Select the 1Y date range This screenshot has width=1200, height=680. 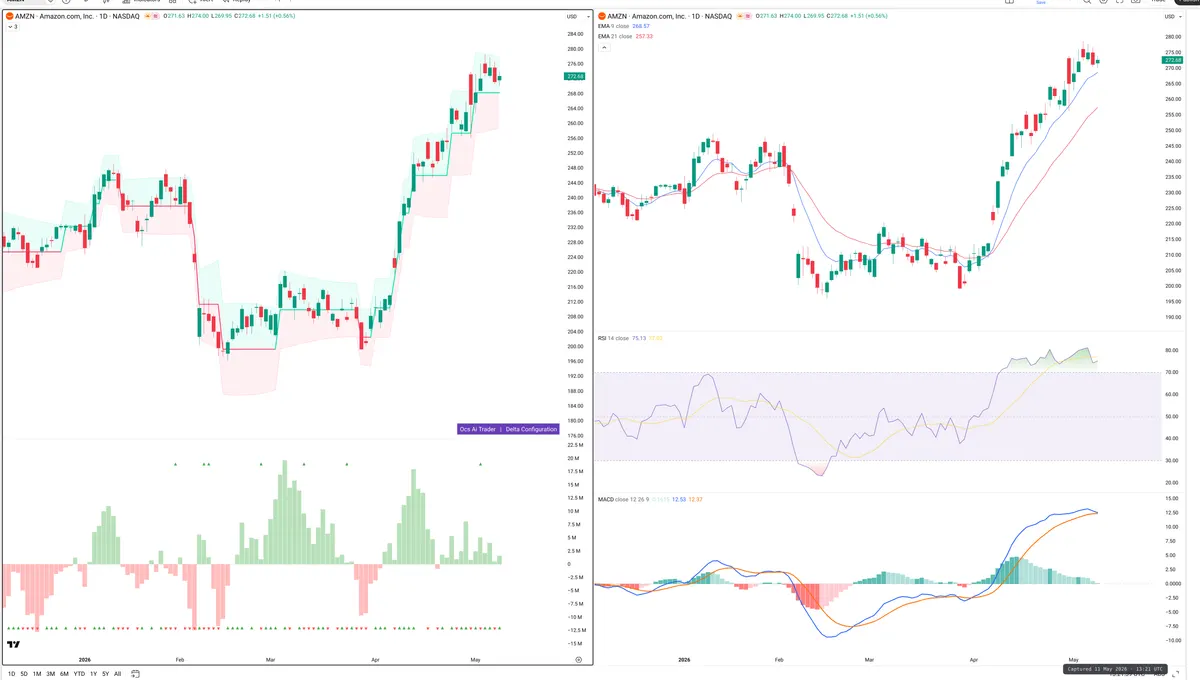coord(93,674)
